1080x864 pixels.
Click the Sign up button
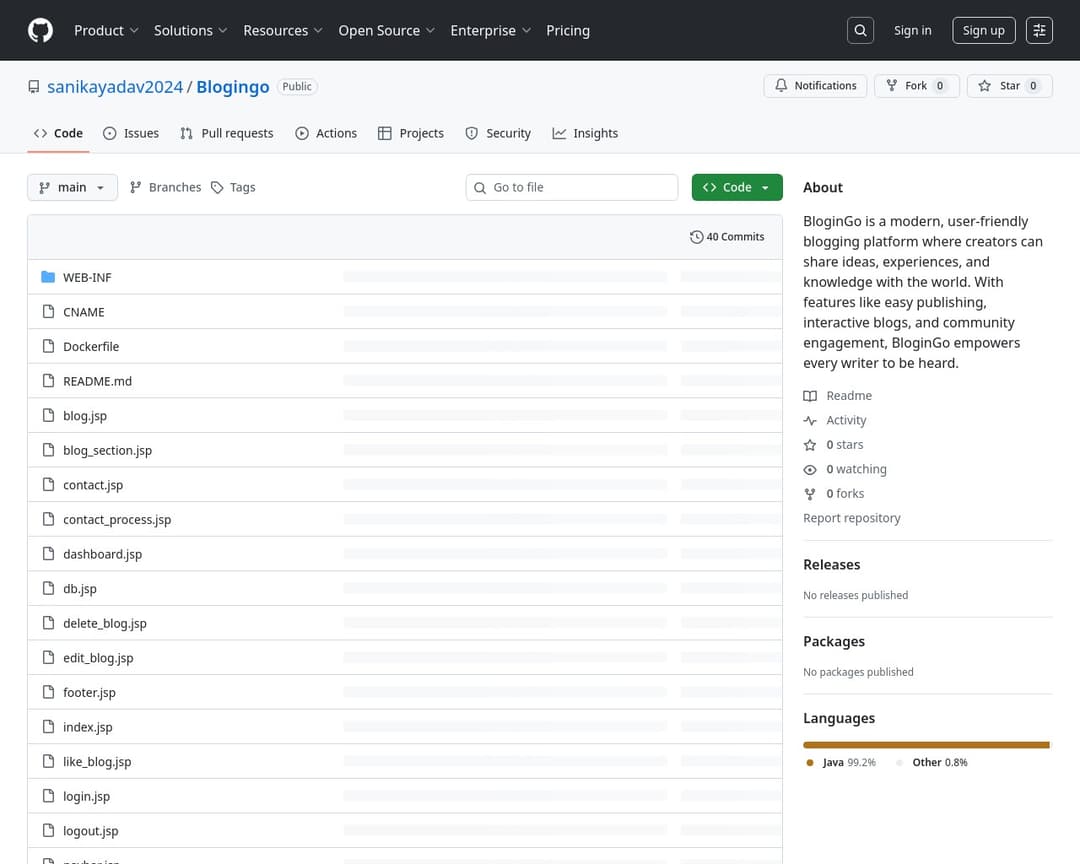click(983, 30)
